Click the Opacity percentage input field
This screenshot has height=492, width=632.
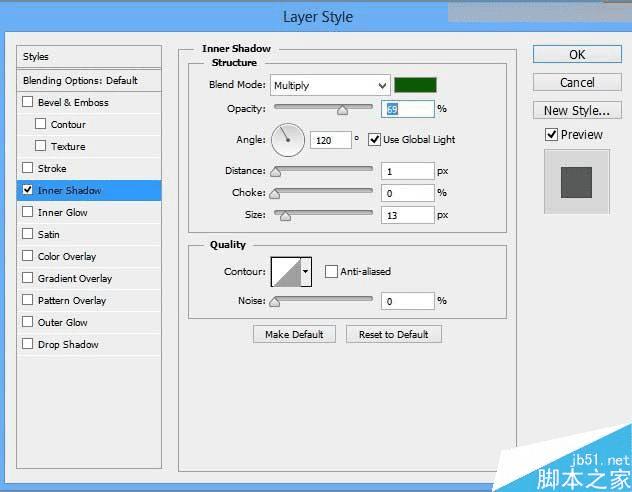407,109
